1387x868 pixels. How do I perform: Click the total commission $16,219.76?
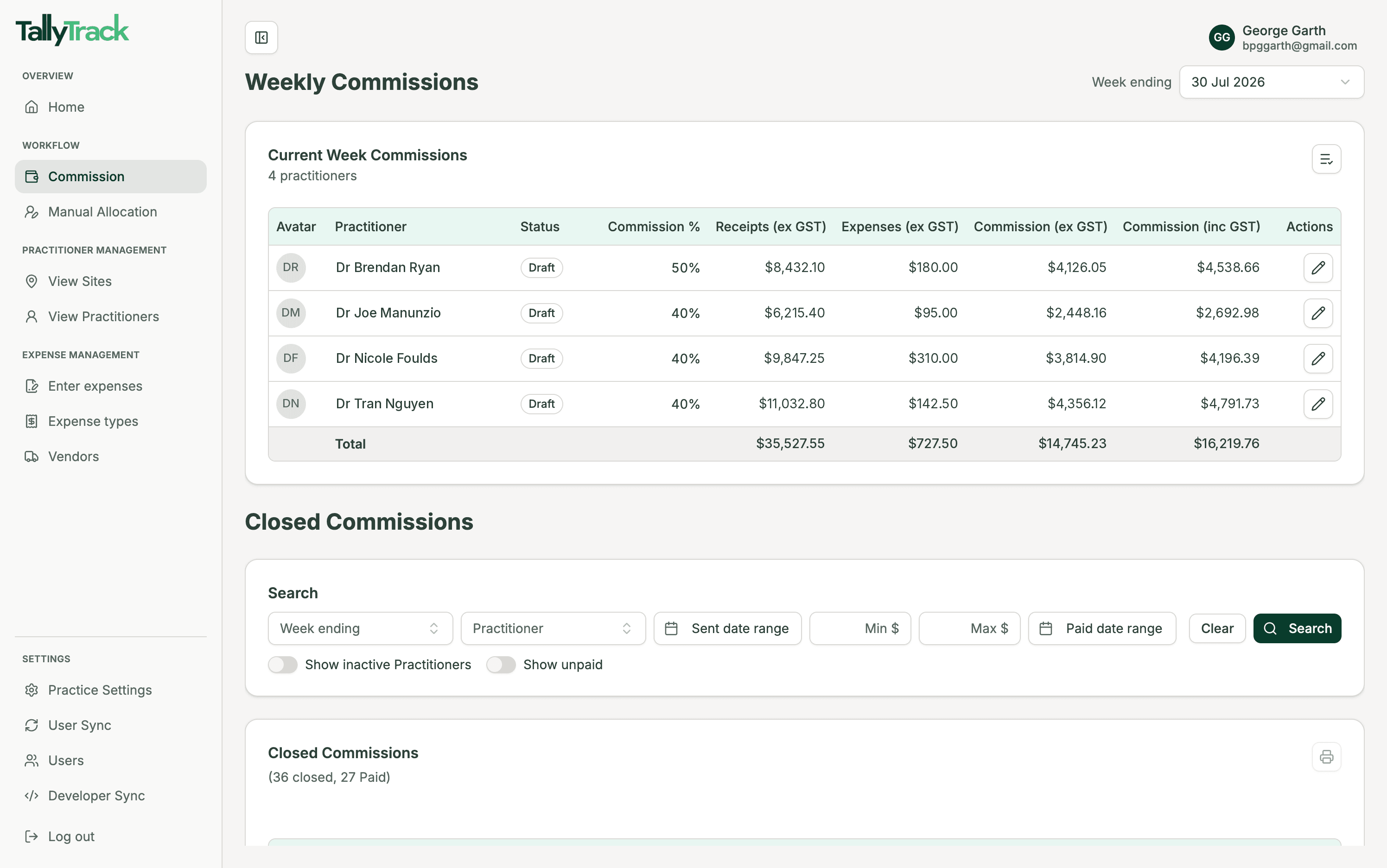pyautogui.click(x=1226, y=443)
